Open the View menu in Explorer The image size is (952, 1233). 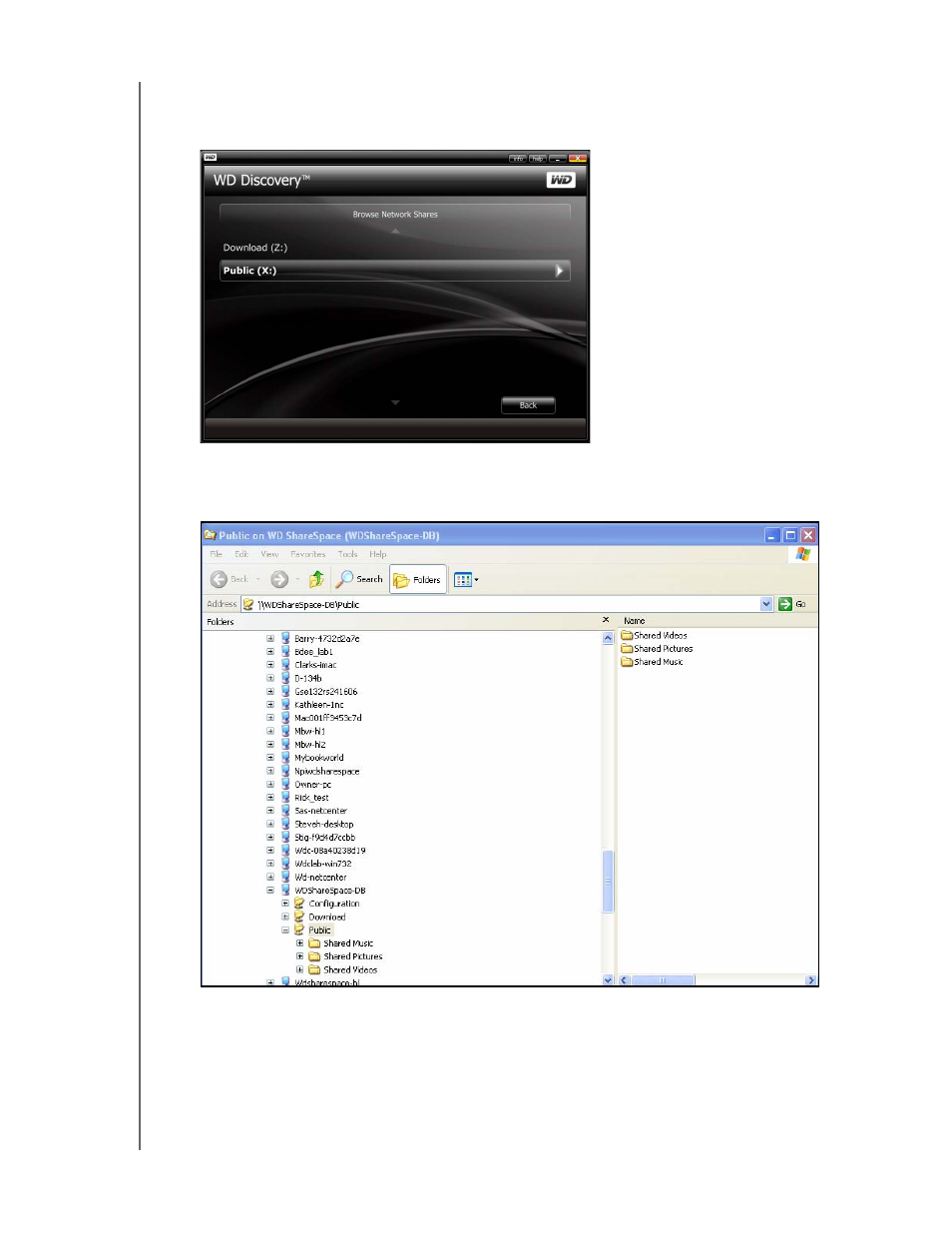[269, 554]
